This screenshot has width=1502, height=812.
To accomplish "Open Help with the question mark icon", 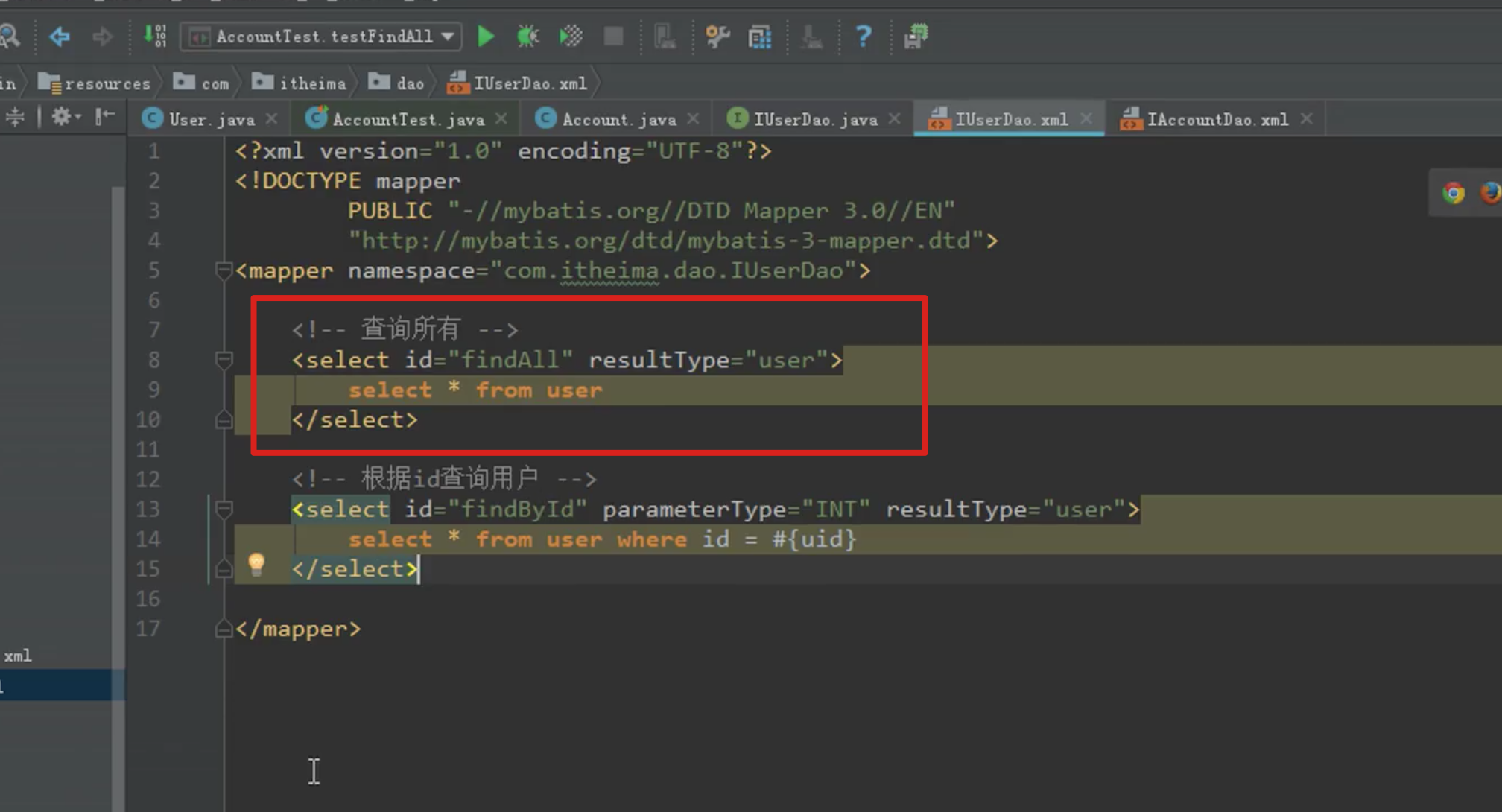I will 863,36.
